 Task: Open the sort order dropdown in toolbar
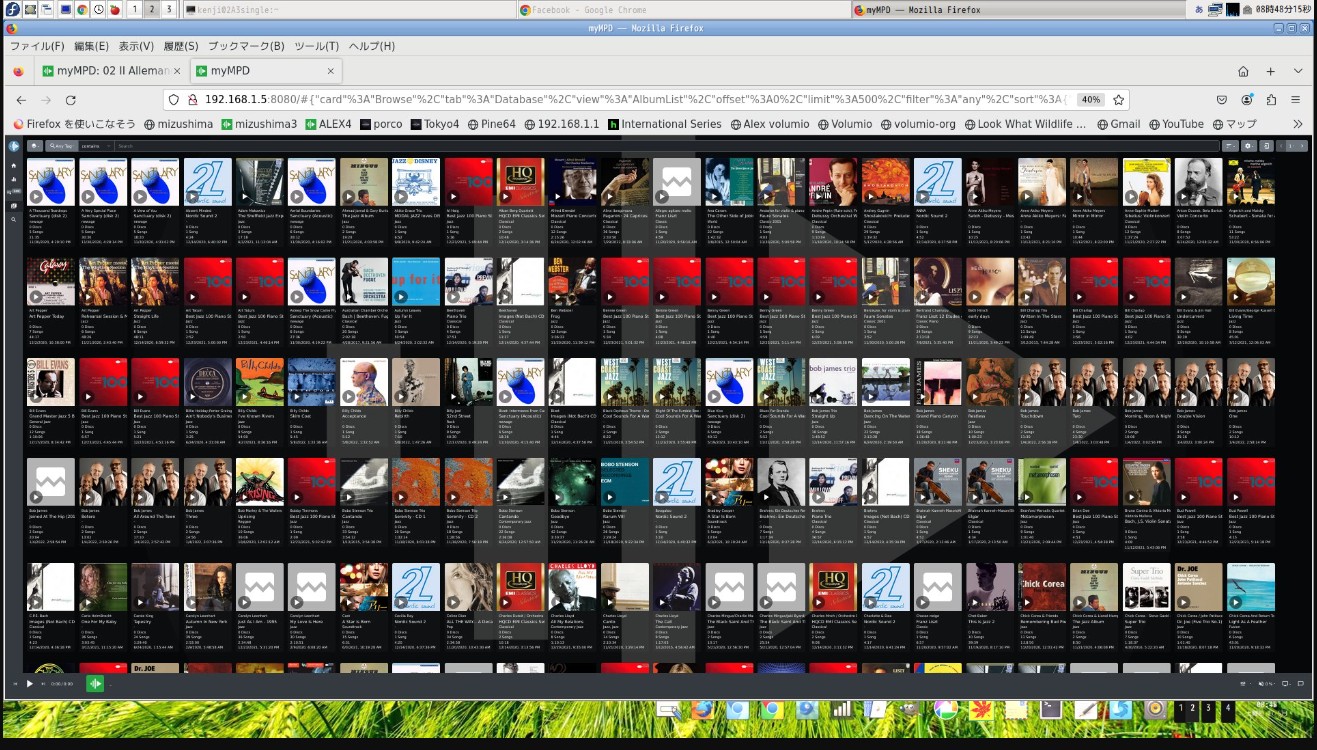click(1229, 146)
